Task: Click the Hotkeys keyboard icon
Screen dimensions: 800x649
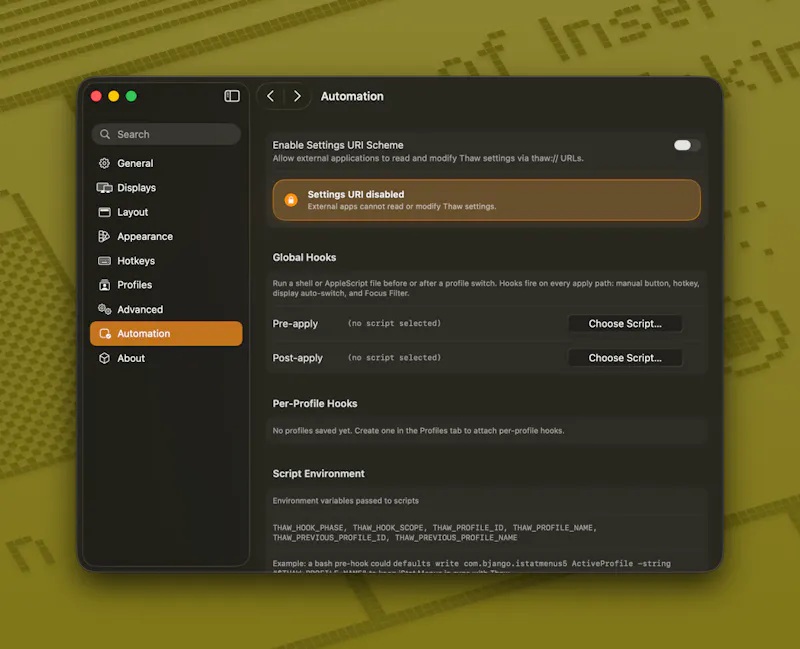Action: pyautogui.click(x=104, y=261)
